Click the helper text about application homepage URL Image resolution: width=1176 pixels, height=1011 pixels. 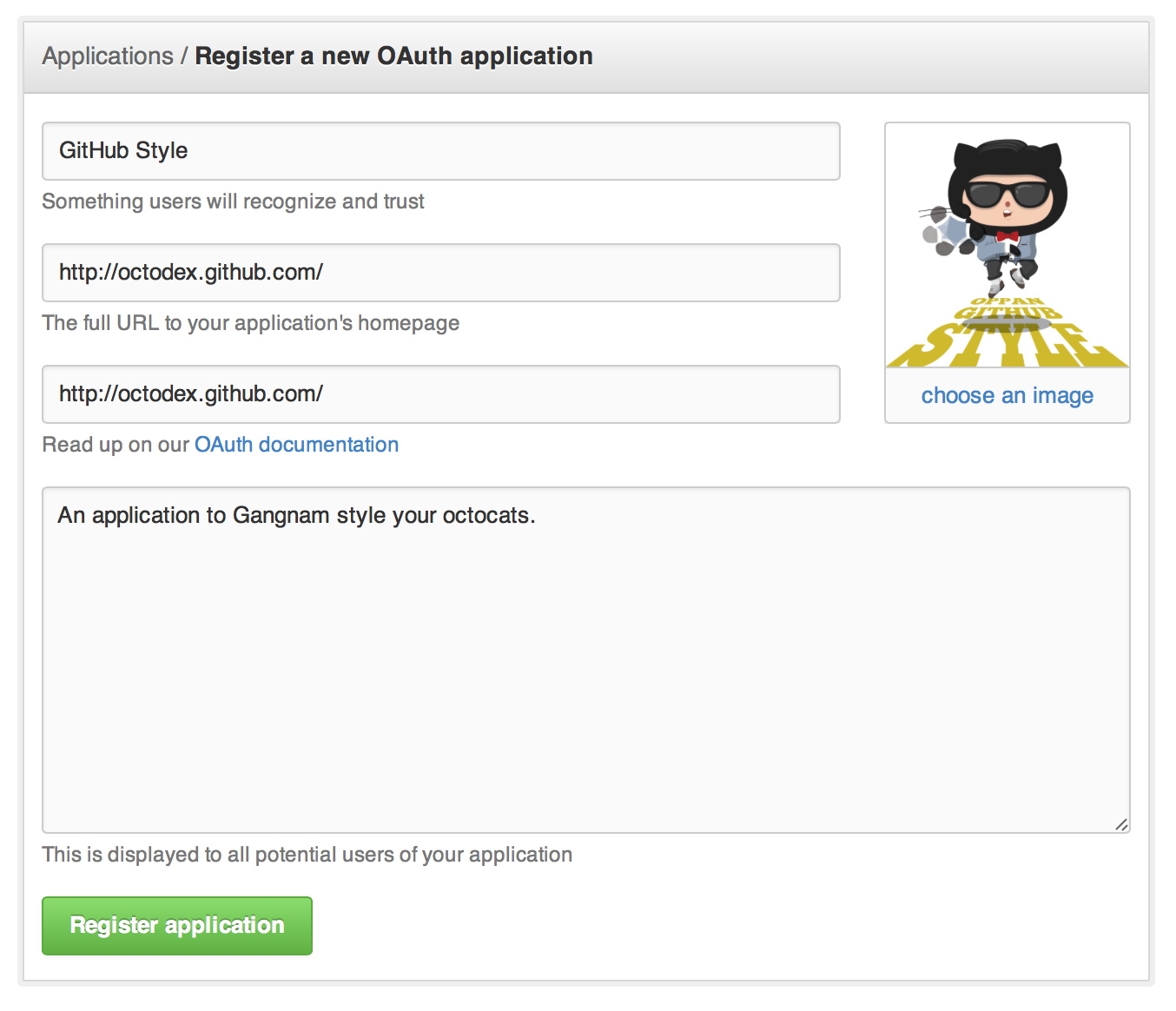[250, 322]
